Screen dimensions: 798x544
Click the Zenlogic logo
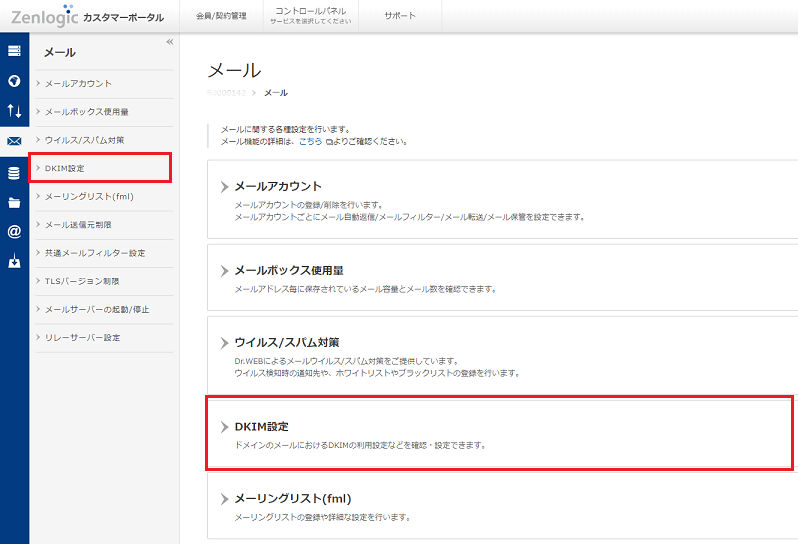pyautogui.click(x=43, y=15)
